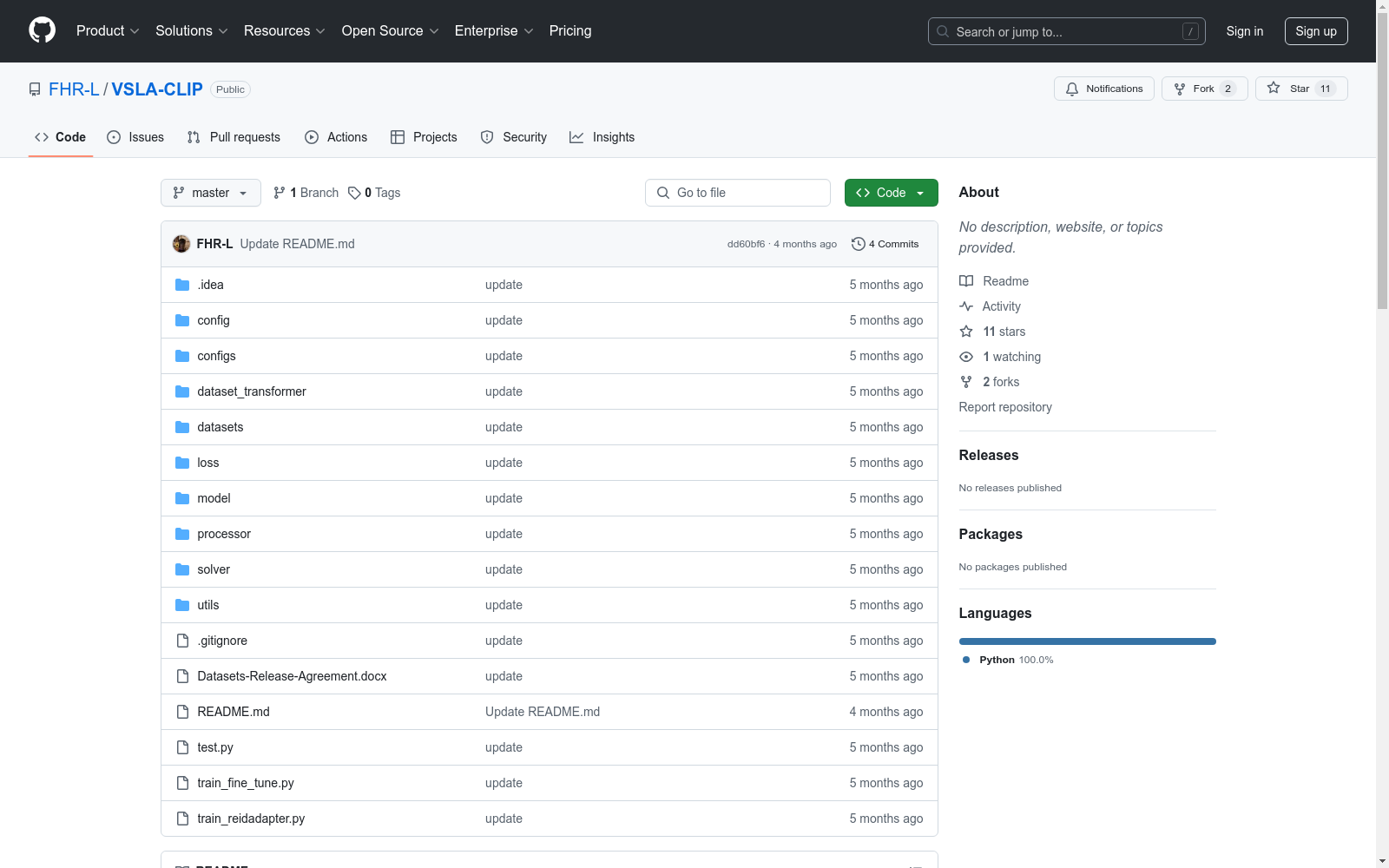Click the Report repository link
1389x868 pixels.
coord(1005,407)
